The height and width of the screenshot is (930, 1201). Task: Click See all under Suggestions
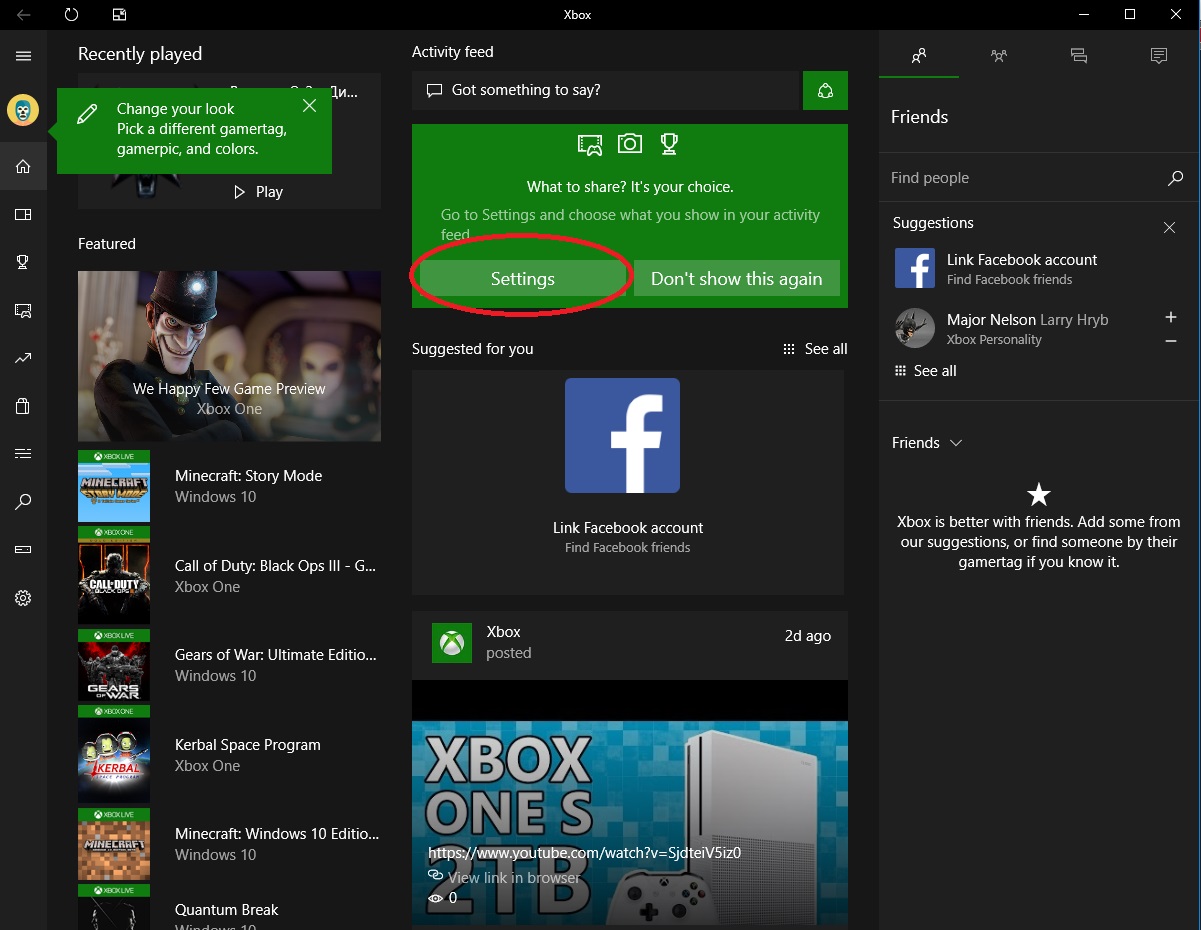pyautogui.click(x=925, y=371)
